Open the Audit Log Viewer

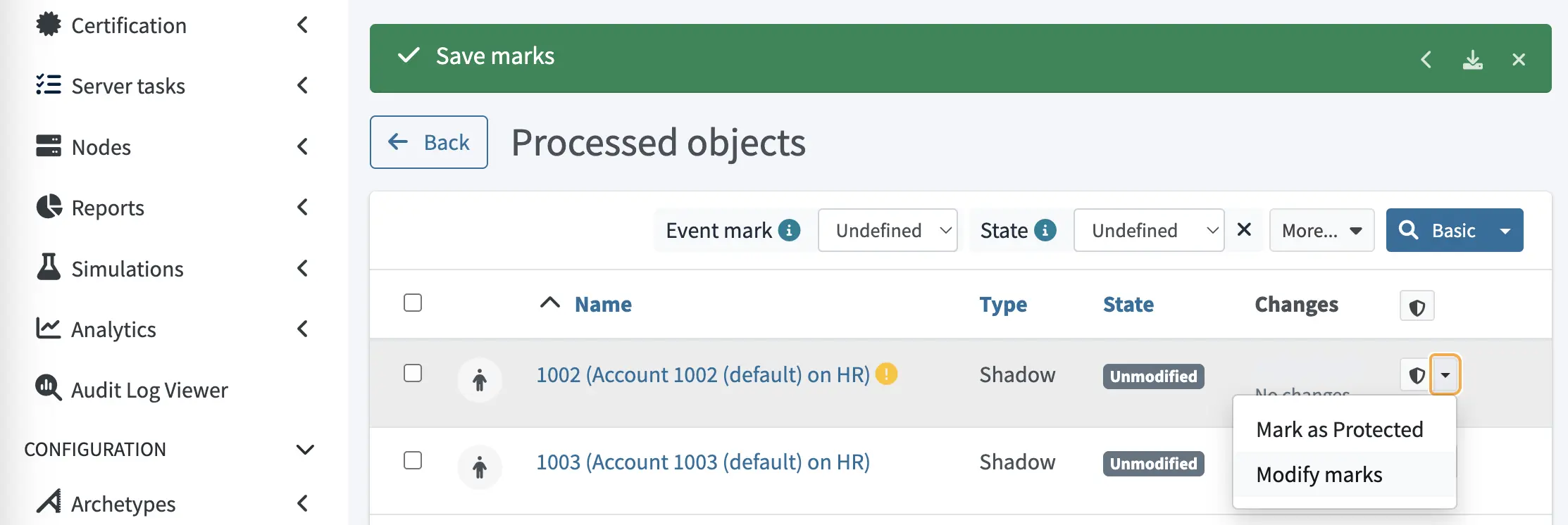click(149, 390)
